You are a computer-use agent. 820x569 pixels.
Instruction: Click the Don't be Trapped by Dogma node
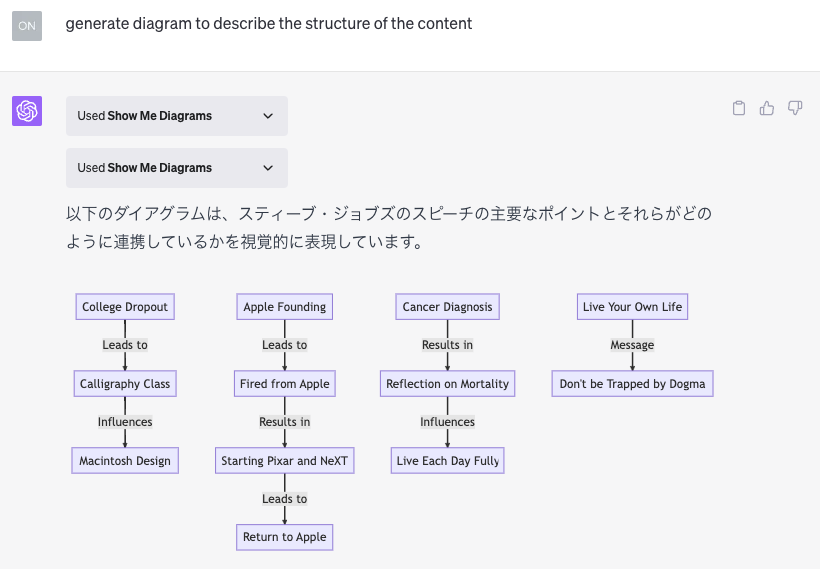632,384
